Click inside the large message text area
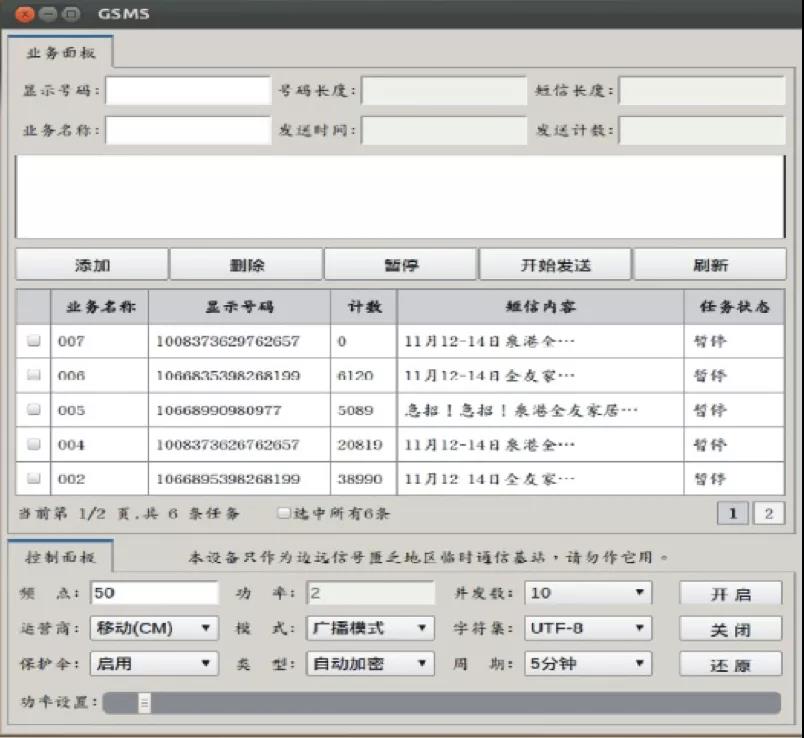 click(x=400, y=196)
